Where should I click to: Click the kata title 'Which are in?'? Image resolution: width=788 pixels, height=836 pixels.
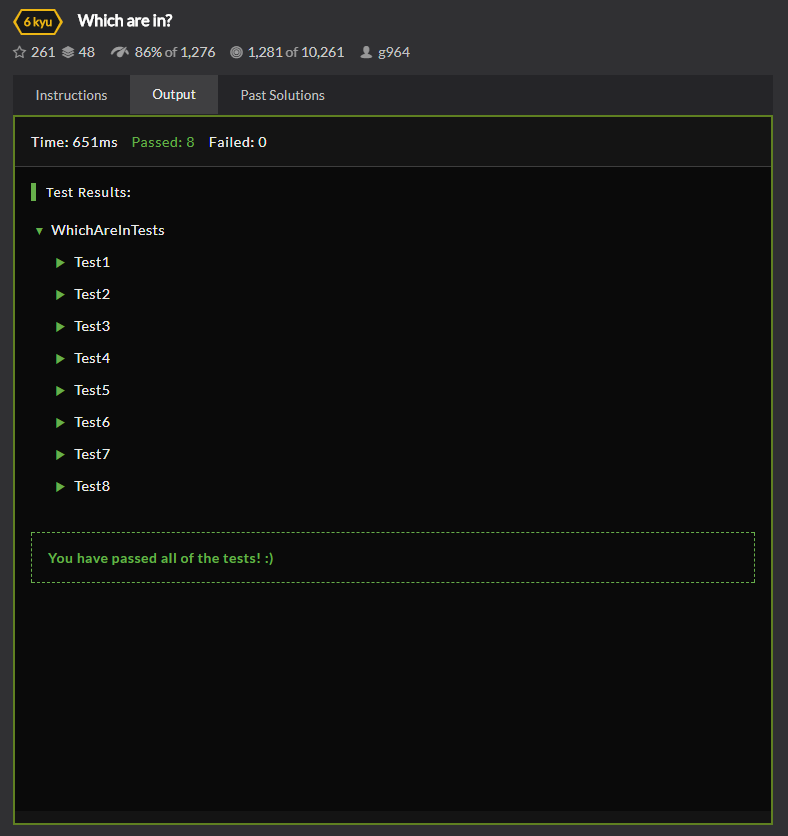(x=125, y=21)
